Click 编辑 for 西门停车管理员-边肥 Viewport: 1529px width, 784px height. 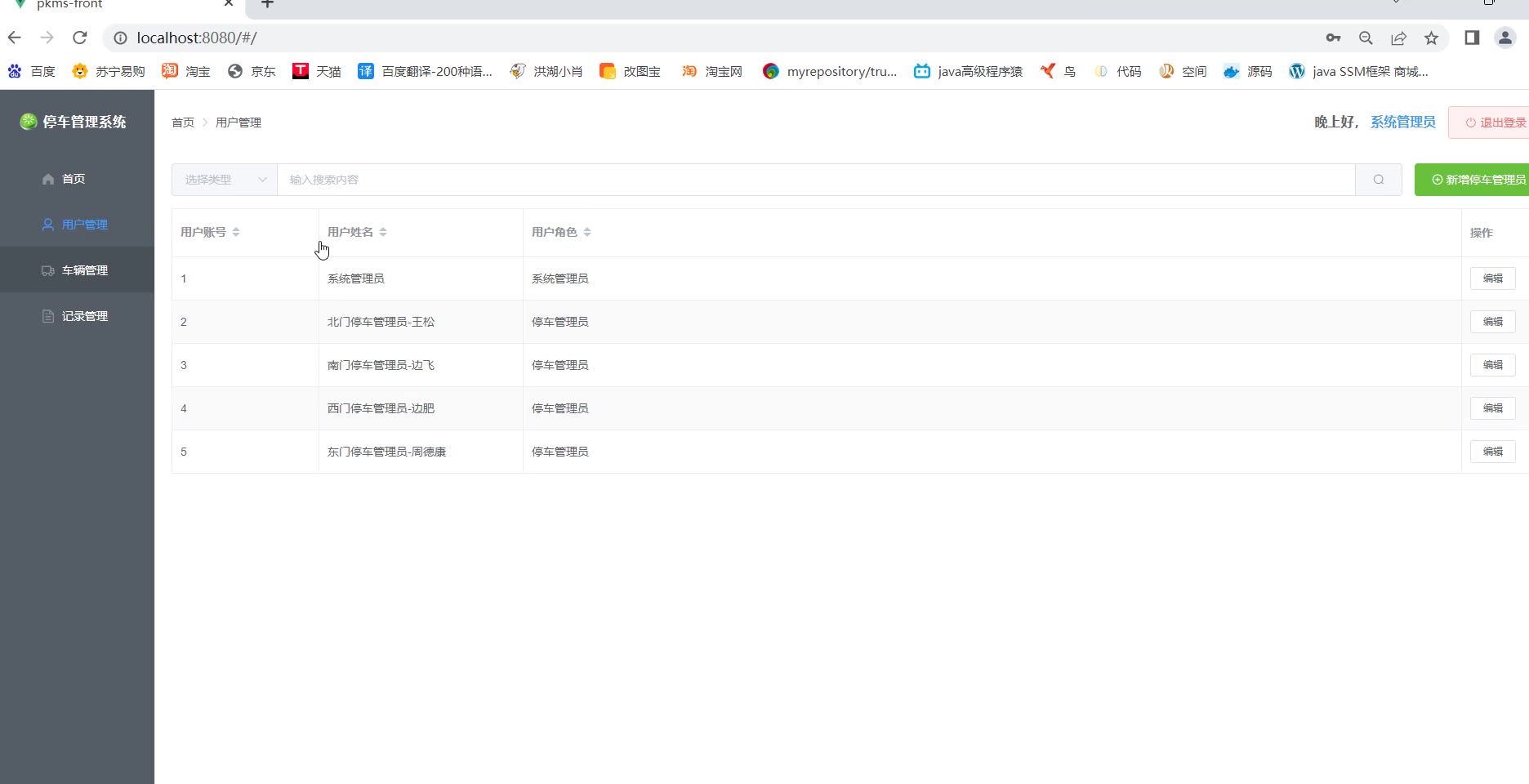pyautogui.click(x=1493, y=408)
